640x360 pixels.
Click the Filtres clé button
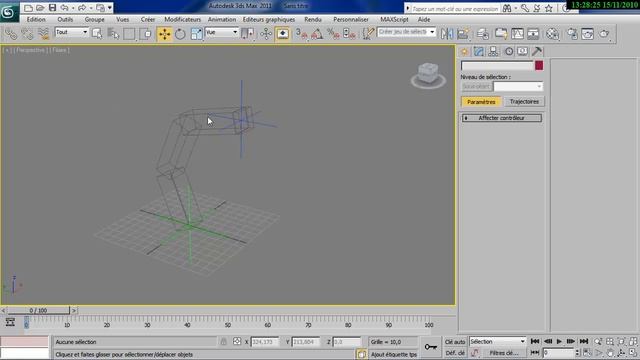tap(504, 353)
